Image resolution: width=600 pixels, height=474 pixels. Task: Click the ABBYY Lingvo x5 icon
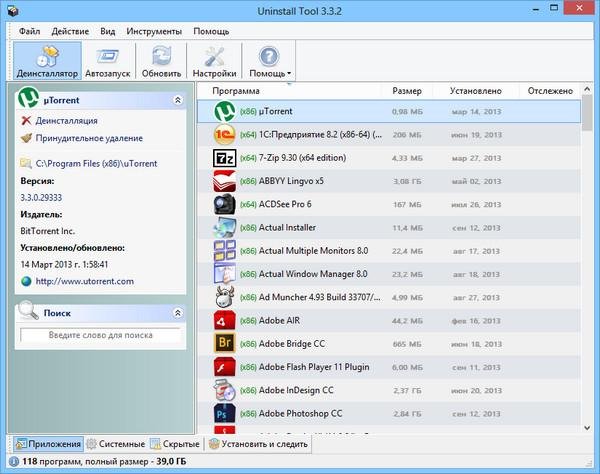(x=225, y=181)
